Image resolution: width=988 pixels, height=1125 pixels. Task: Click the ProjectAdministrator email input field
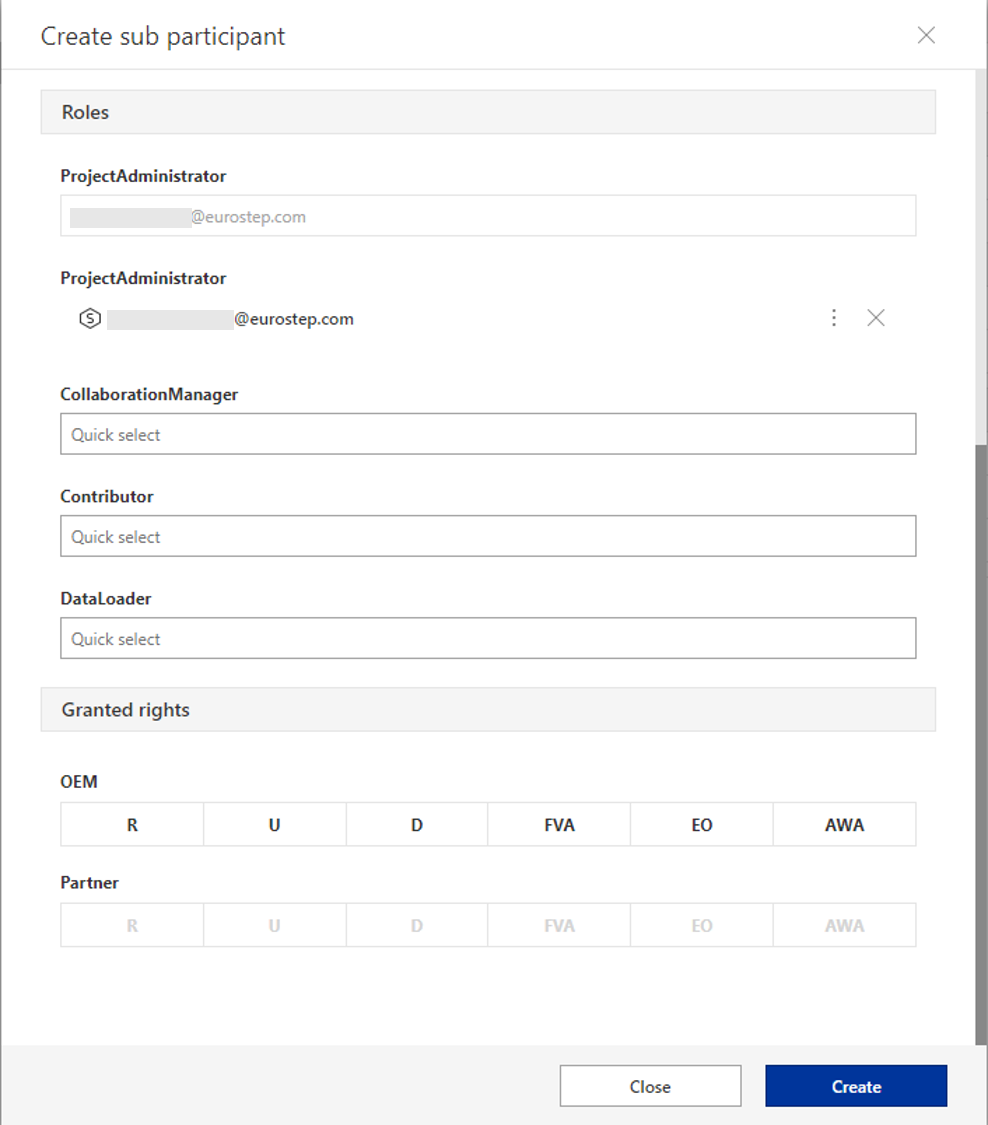[x=488, y=215]
